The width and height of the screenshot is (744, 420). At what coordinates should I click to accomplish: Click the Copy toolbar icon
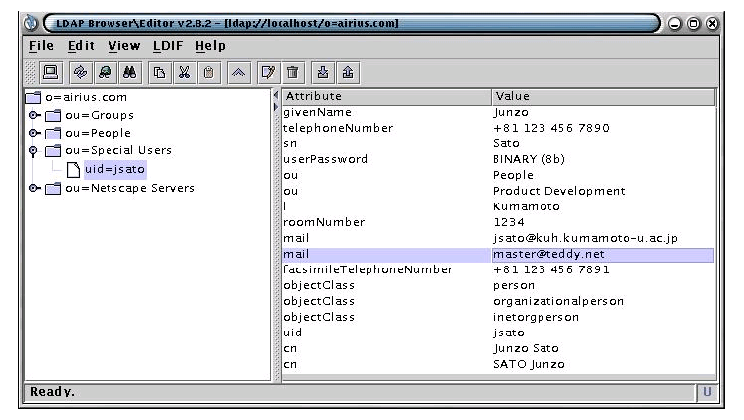pos(159,73)
